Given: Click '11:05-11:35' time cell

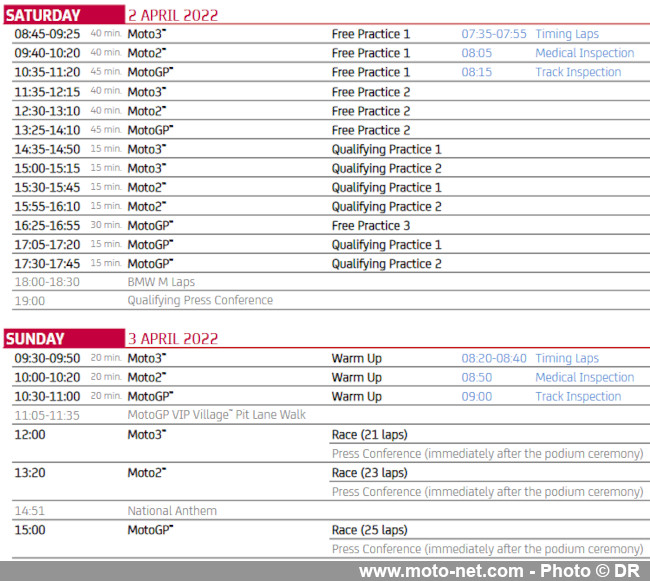Looking at the screenshot, I should tap(47, 416).
